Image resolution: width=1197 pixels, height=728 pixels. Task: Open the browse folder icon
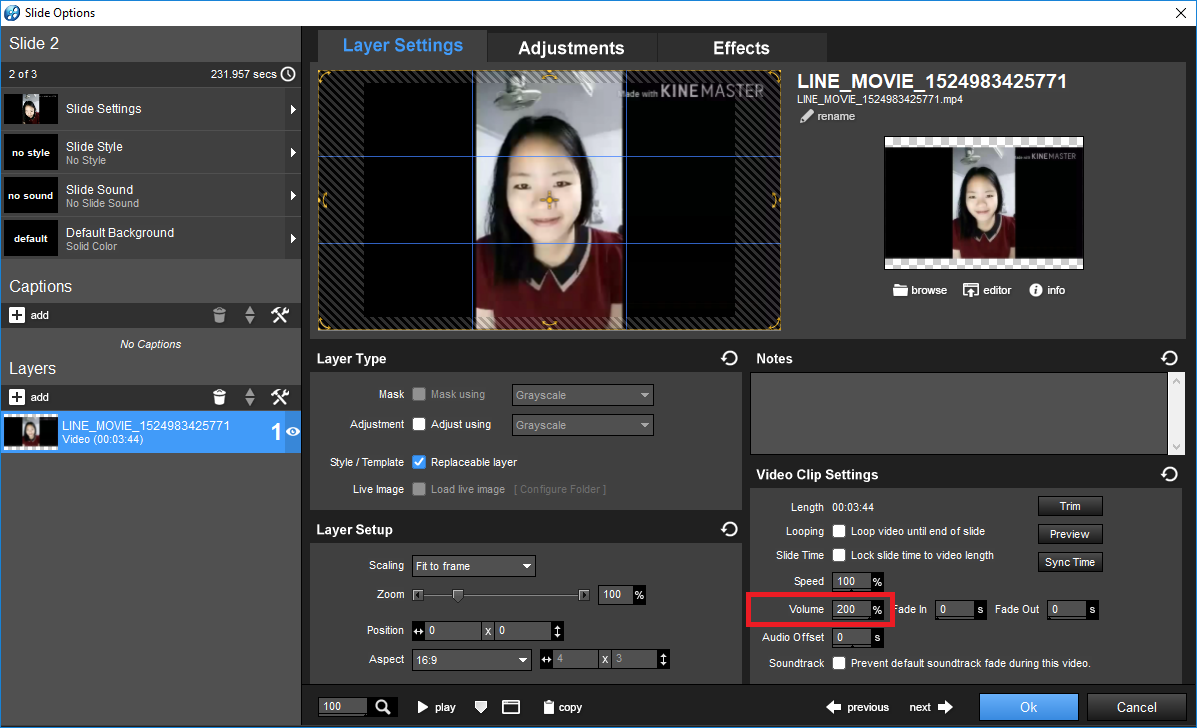(x=901, y=290)
